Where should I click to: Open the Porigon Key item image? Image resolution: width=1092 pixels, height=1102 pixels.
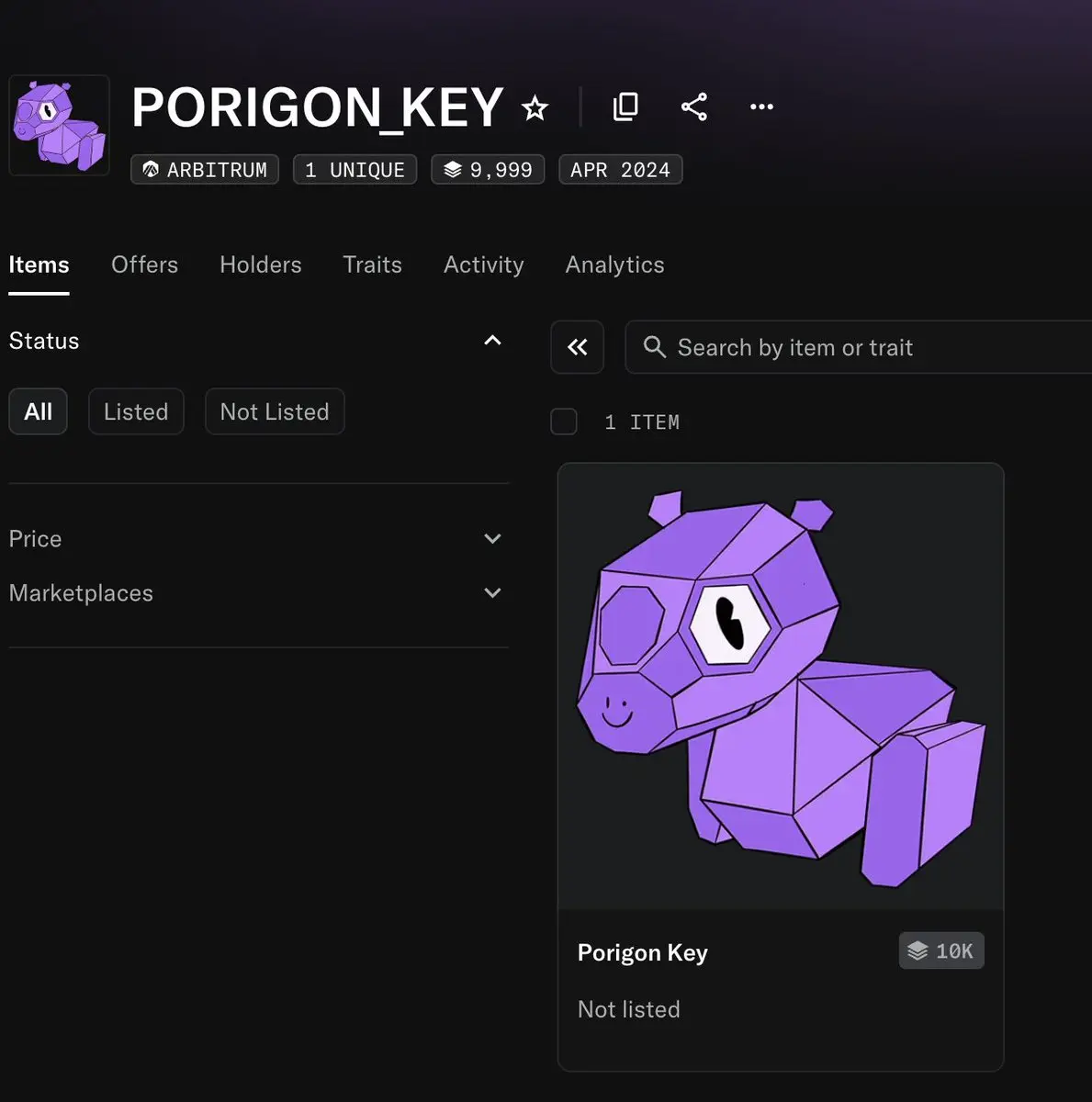pyautogui.click(x=781, y=687)
